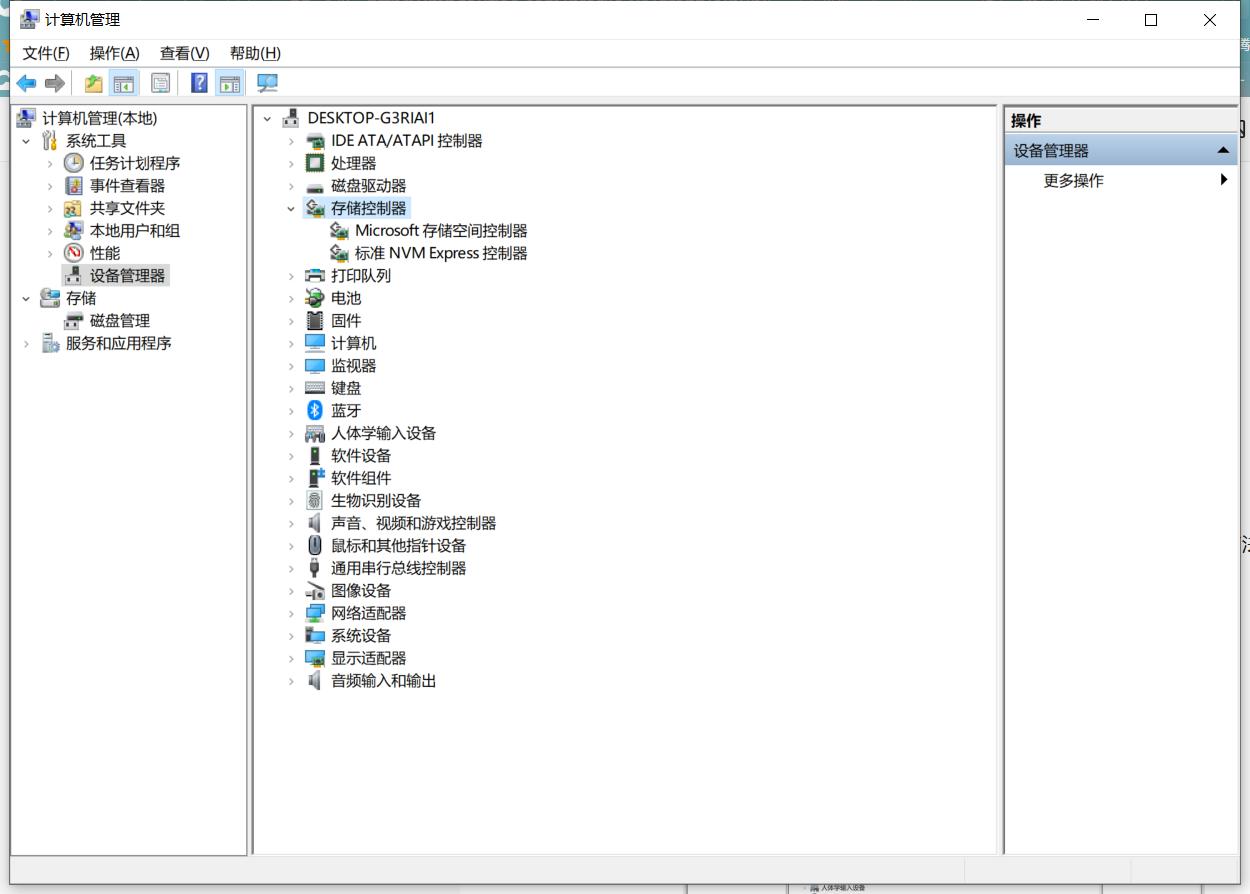Select 磁盘管理 in the left tree
1250x894 pixels.
point(120,321)
